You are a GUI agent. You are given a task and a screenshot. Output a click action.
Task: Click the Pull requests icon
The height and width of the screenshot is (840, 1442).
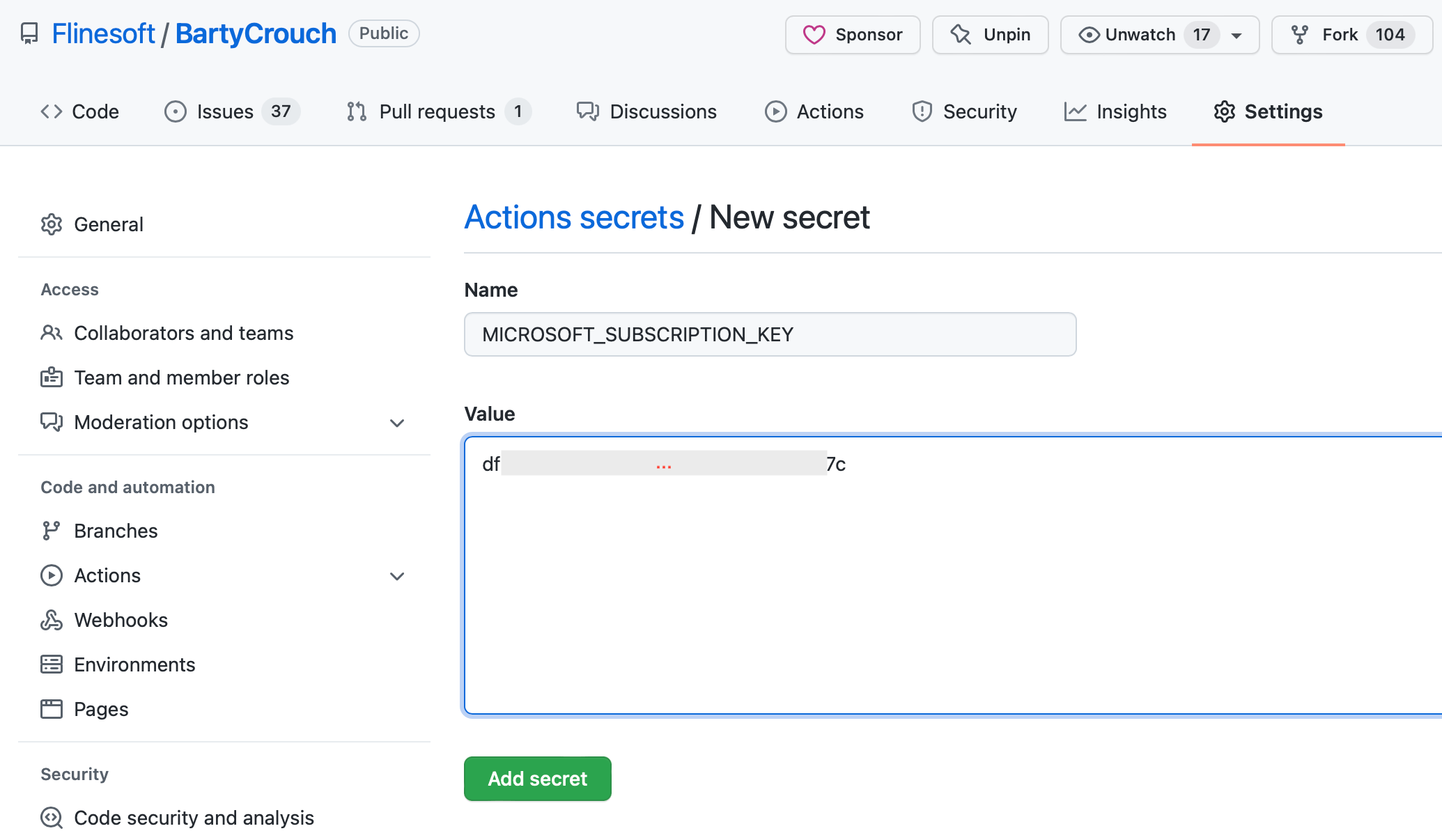[x=357, y=111]
